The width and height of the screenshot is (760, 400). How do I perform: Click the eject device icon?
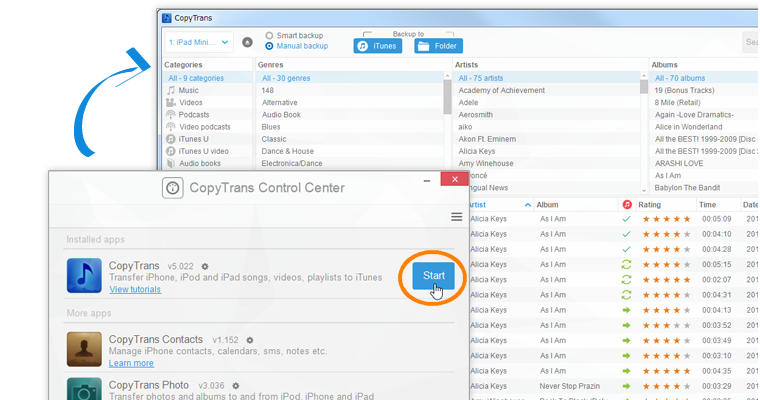tap(247, 42)
